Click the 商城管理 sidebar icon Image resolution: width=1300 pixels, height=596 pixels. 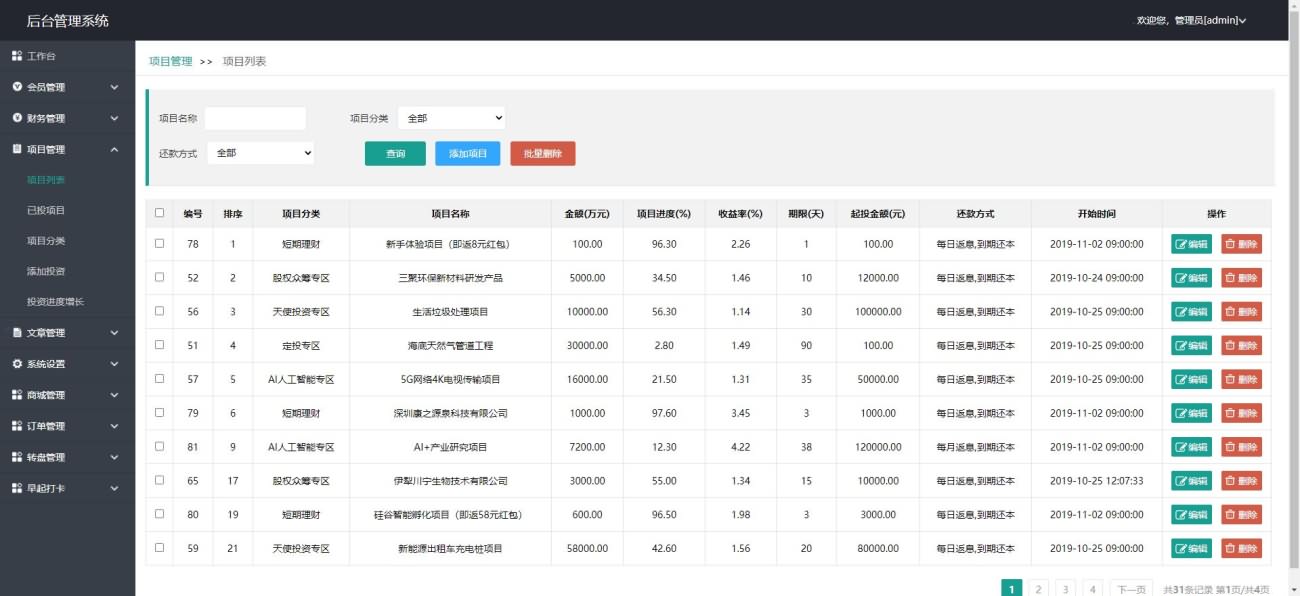tap(17, 395)
